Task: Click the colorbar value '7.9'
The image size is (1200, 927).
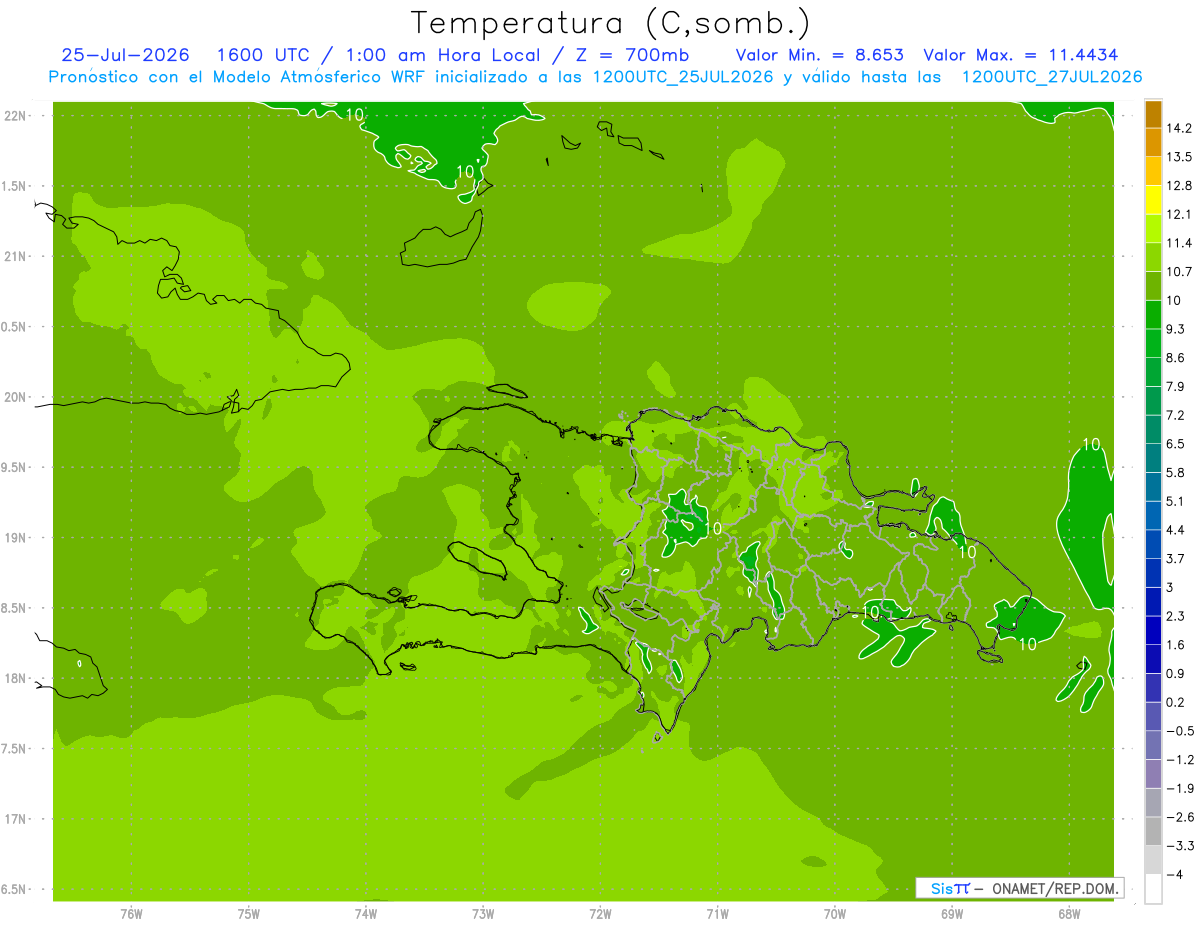Action: pyautogui.click(x=1175, y=386)
